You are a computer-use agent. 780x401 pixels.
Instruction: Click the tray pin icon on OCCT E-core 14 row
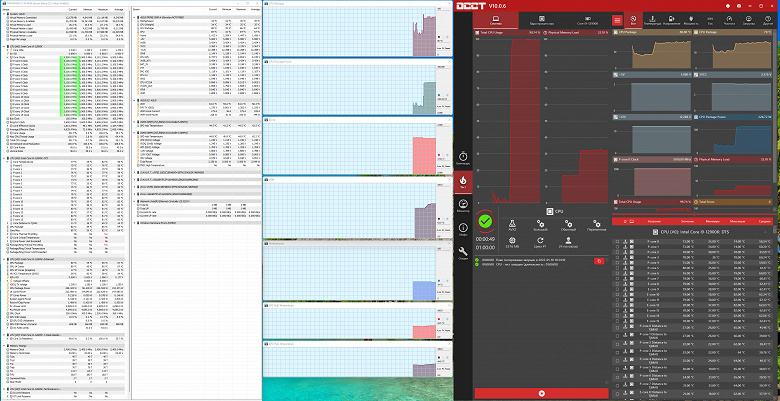[624, 316]
